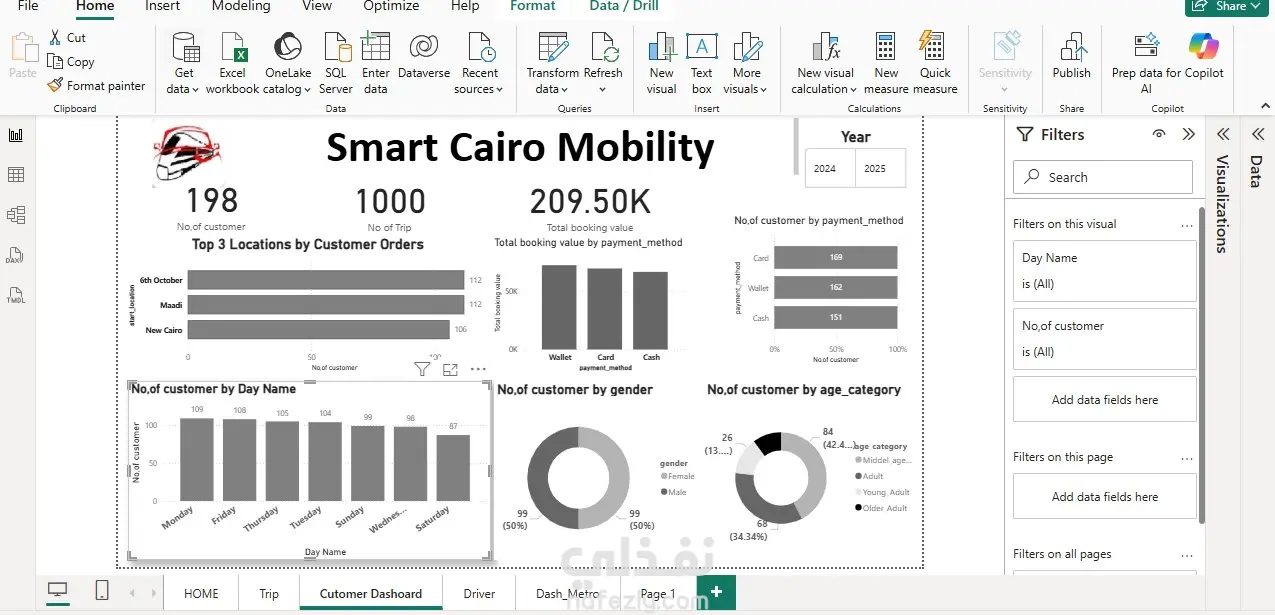This screenshot has height=615, width=1275.
Task: Toggle the Filters pane eye icon
Action: pos(1159,134)
